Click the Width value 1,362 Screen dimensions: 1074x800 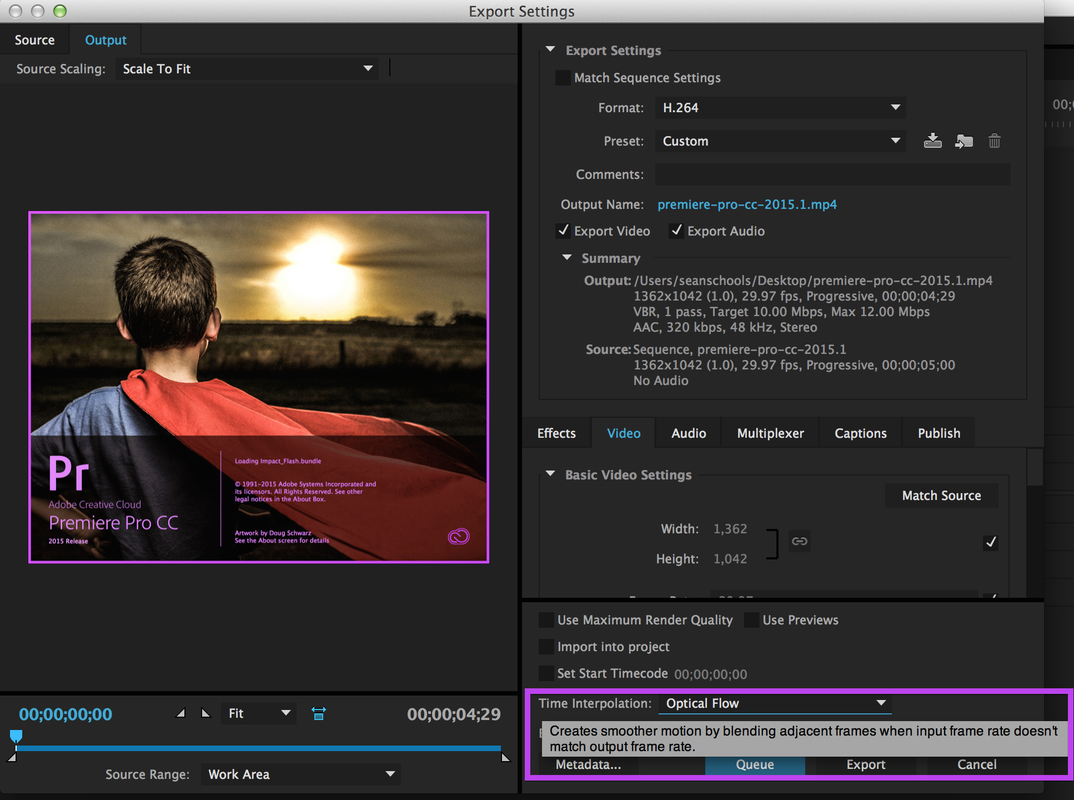730,529
